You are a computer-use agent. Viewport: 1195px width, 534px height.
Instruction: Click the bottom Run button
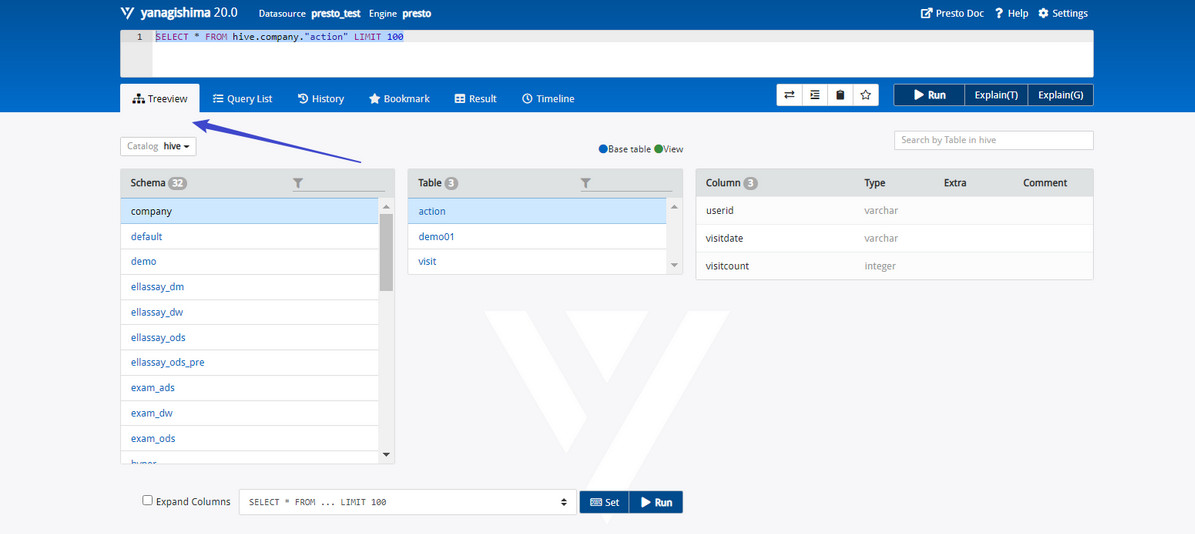pos(656,502)
